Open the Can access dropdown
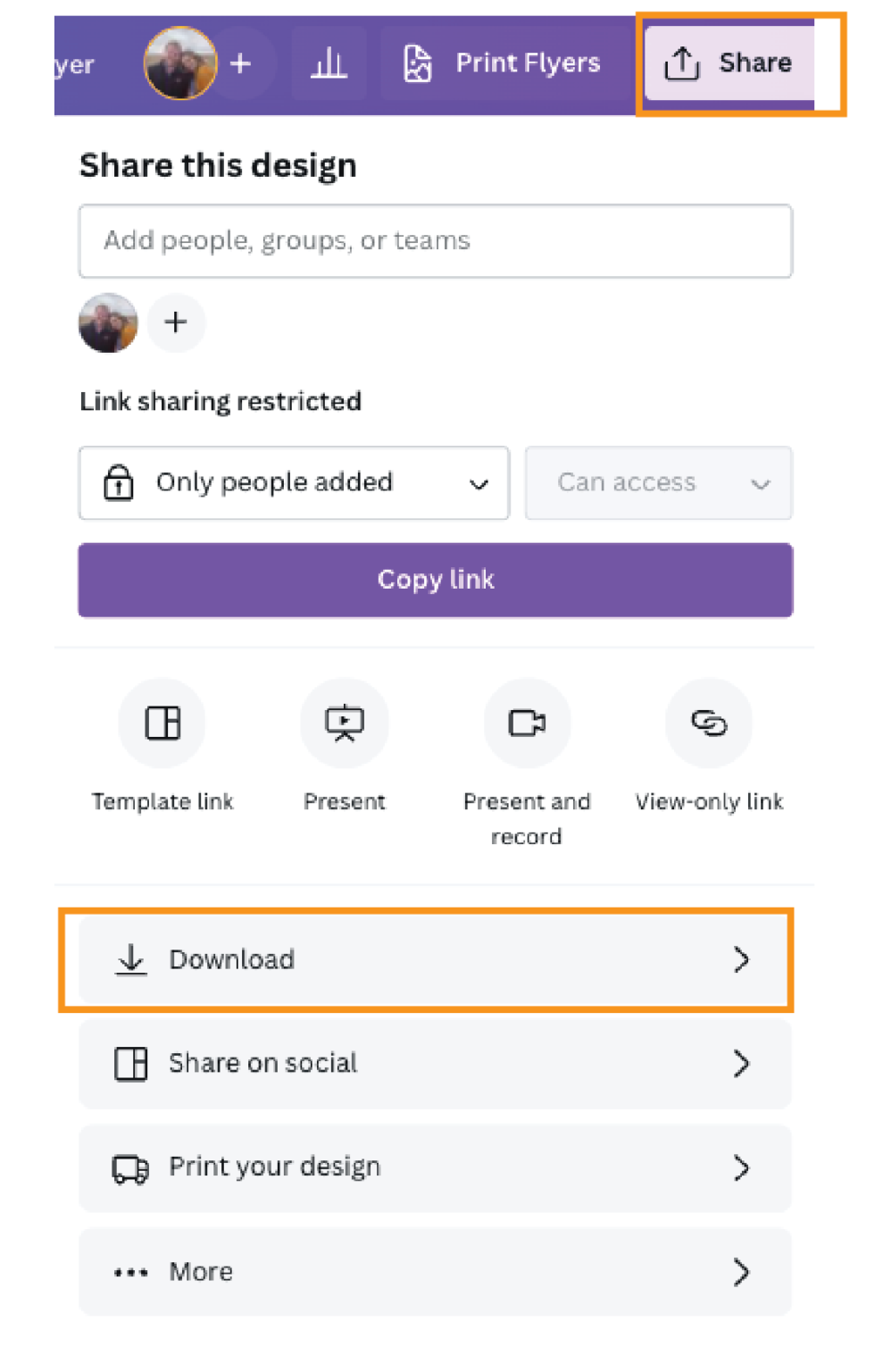The height and width of the screenshot is (1372, 883). [658, 483]
